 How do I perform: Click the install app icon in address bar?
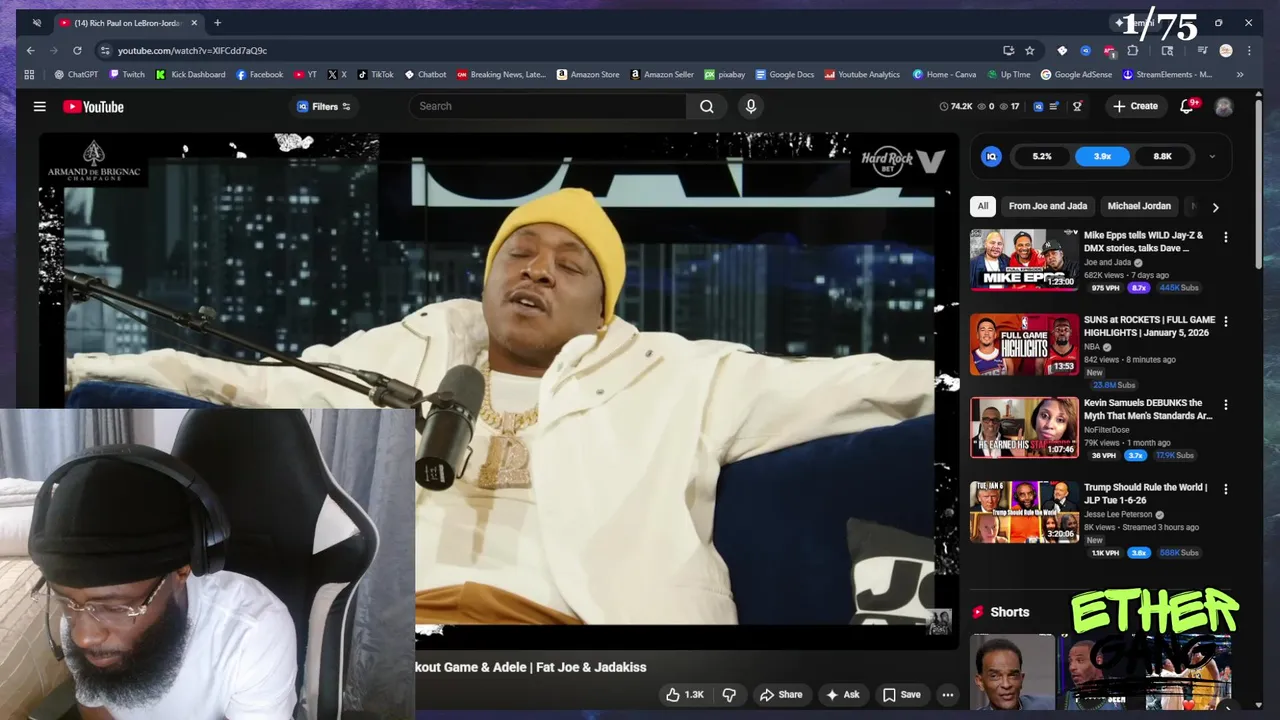click(1008, 50)
